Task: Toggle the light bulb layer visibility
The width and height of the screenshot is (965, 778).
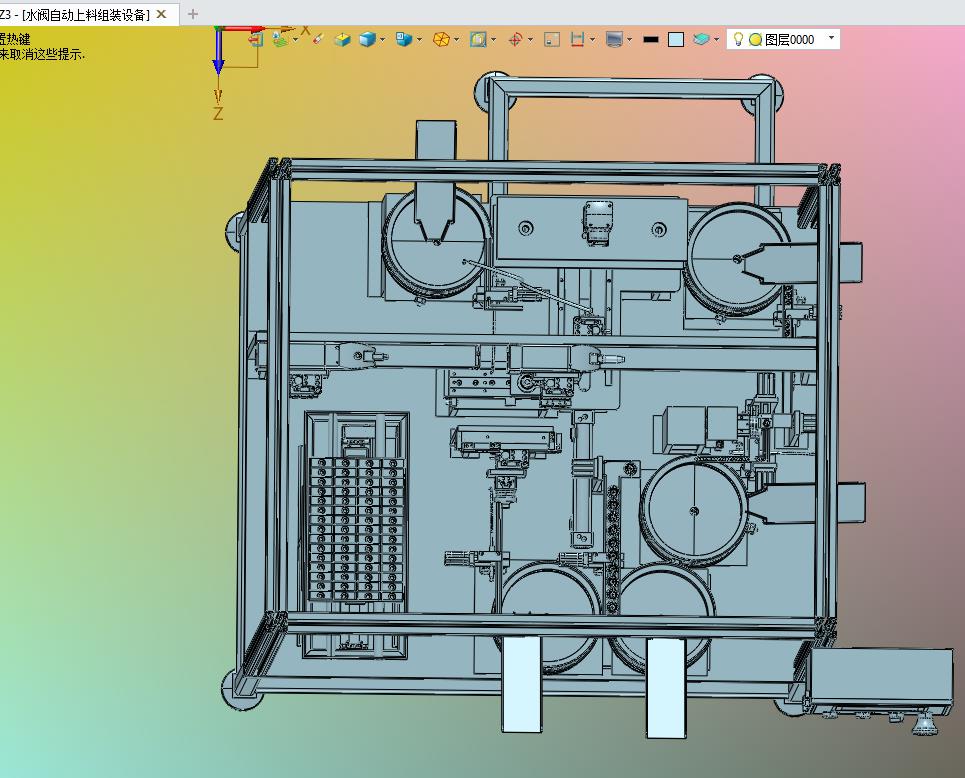Action: coord(738,39)
